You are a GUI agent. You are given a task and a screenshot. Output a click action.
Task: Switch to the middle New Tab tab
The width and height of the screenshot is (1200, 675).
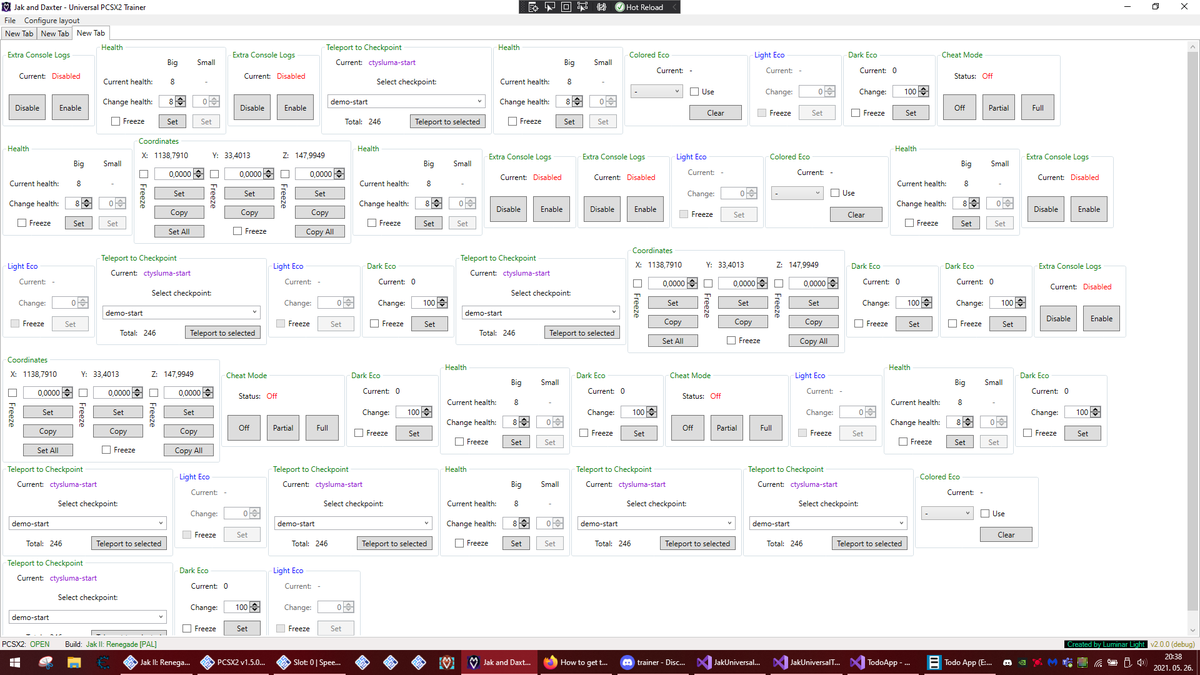pyautogui.click(x=55, y=33)
